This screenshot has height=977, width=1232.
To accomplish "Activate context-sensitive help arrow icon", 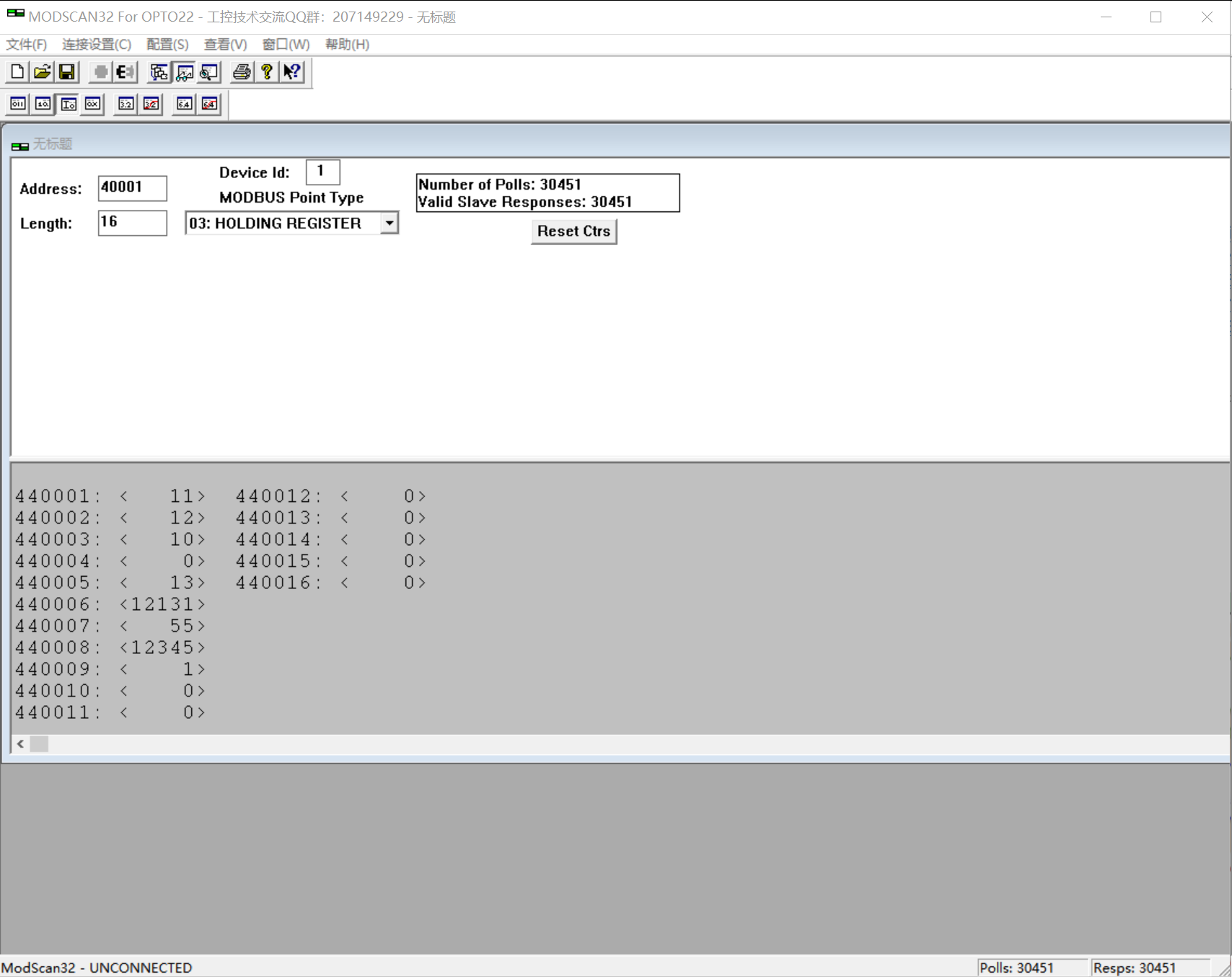I will [x=291, y=72].
